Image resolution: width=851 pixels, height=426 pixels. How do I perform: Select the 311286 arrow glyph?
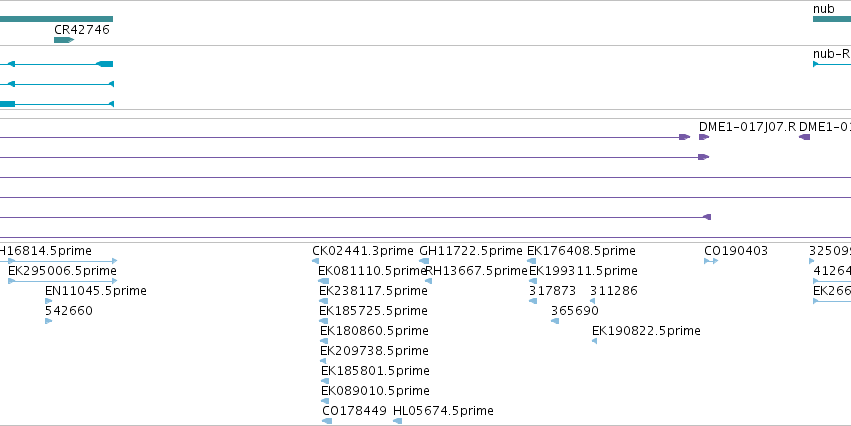tap(592, 301)
